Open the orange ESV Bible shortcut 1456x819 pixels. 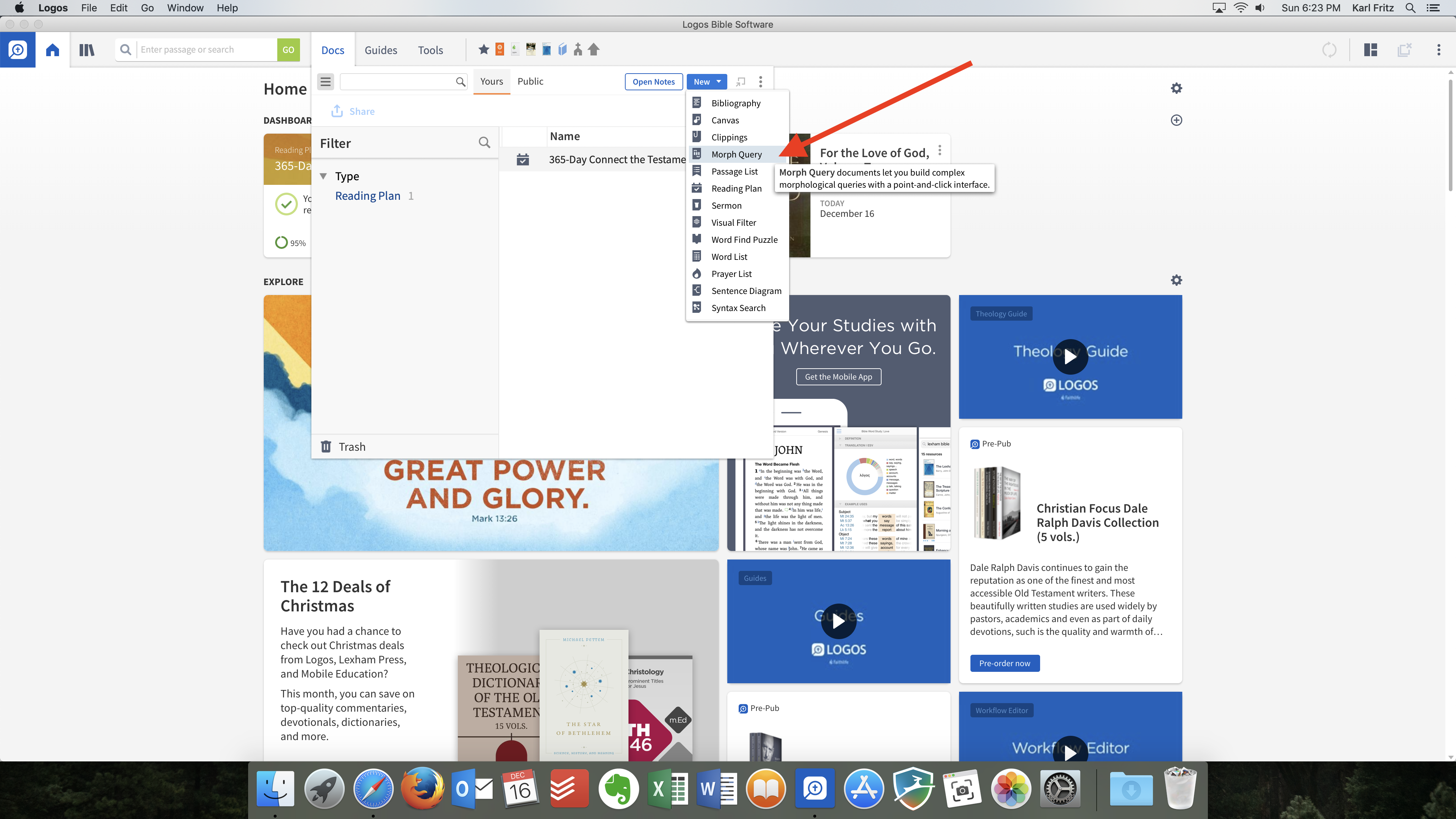[500, 50]
